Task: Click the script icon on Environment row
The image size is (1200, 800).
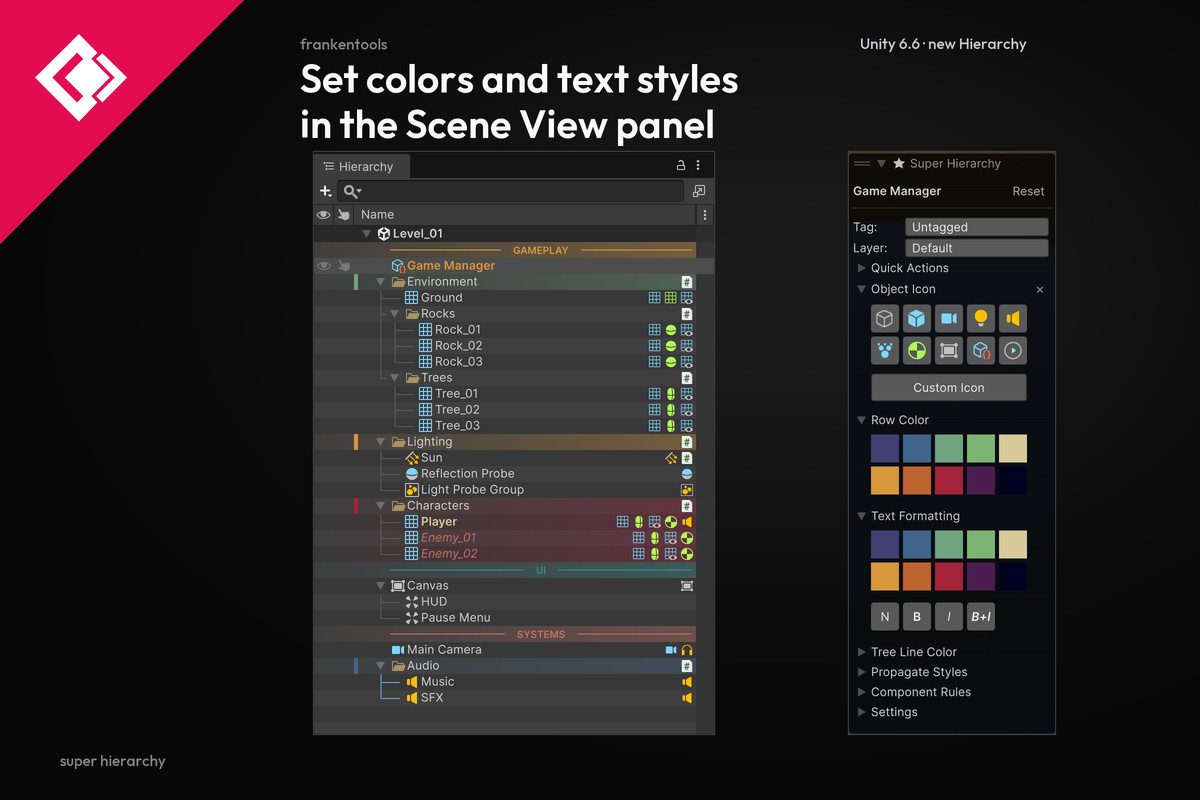Action: pos(687,282)
